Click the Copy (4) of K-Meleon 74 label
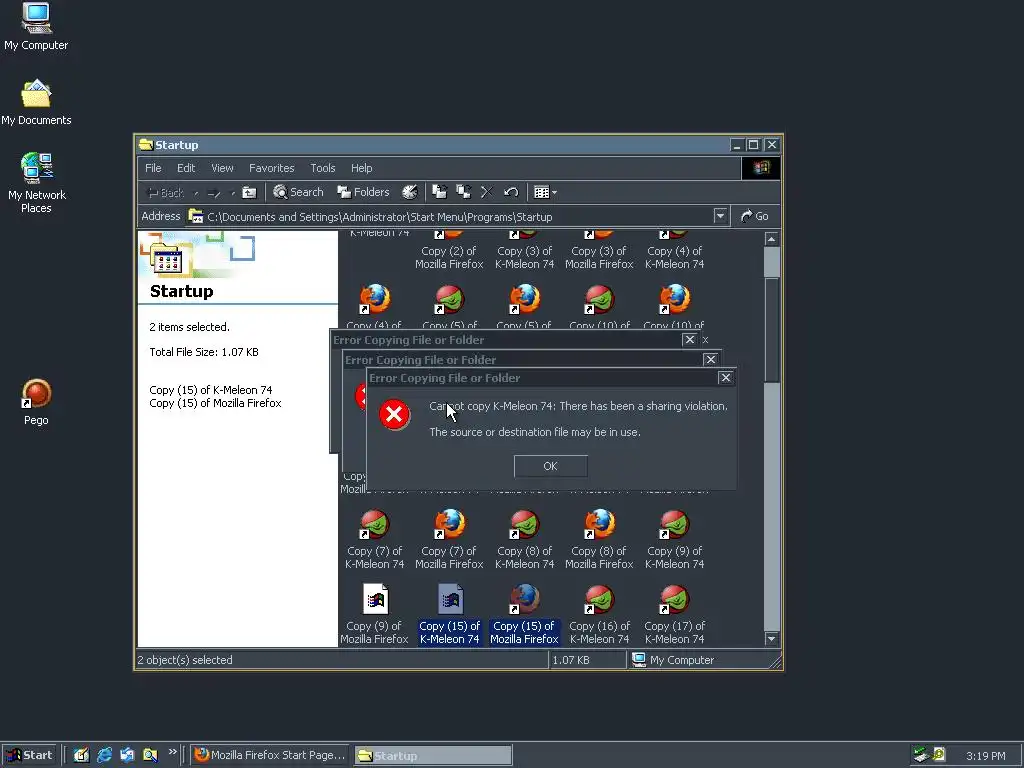The height and width of the screenshot is (768, 1024). click(675, 258)
